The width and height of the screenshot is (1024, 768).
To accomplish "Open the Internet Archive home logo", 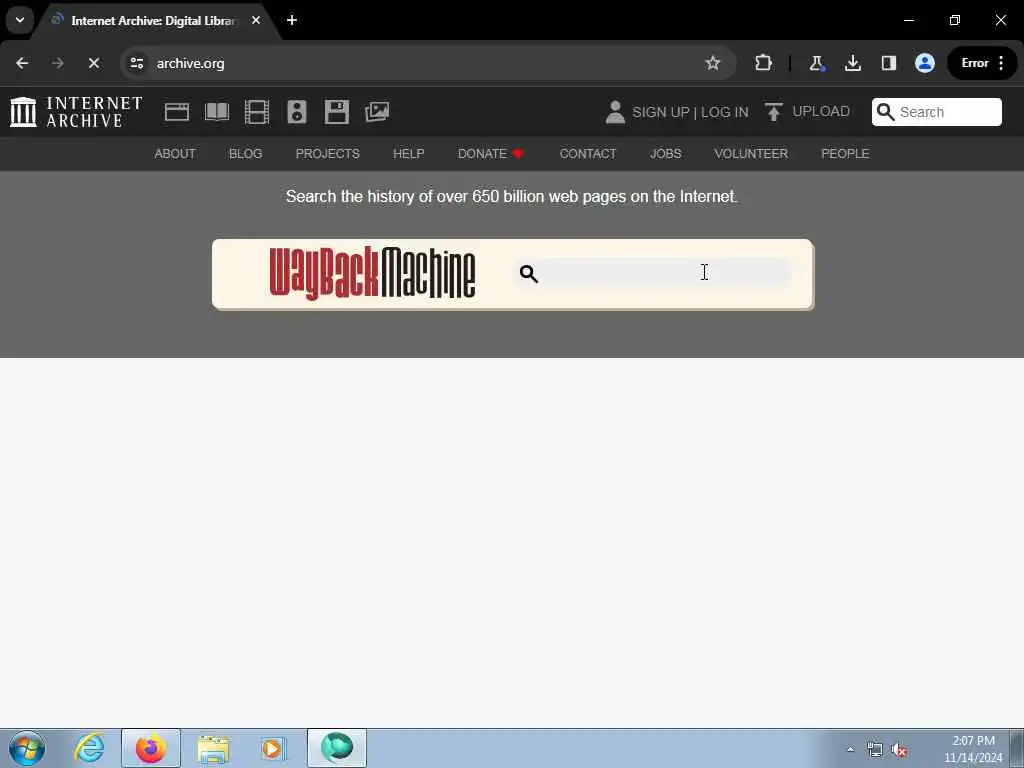I will (76, 112).
